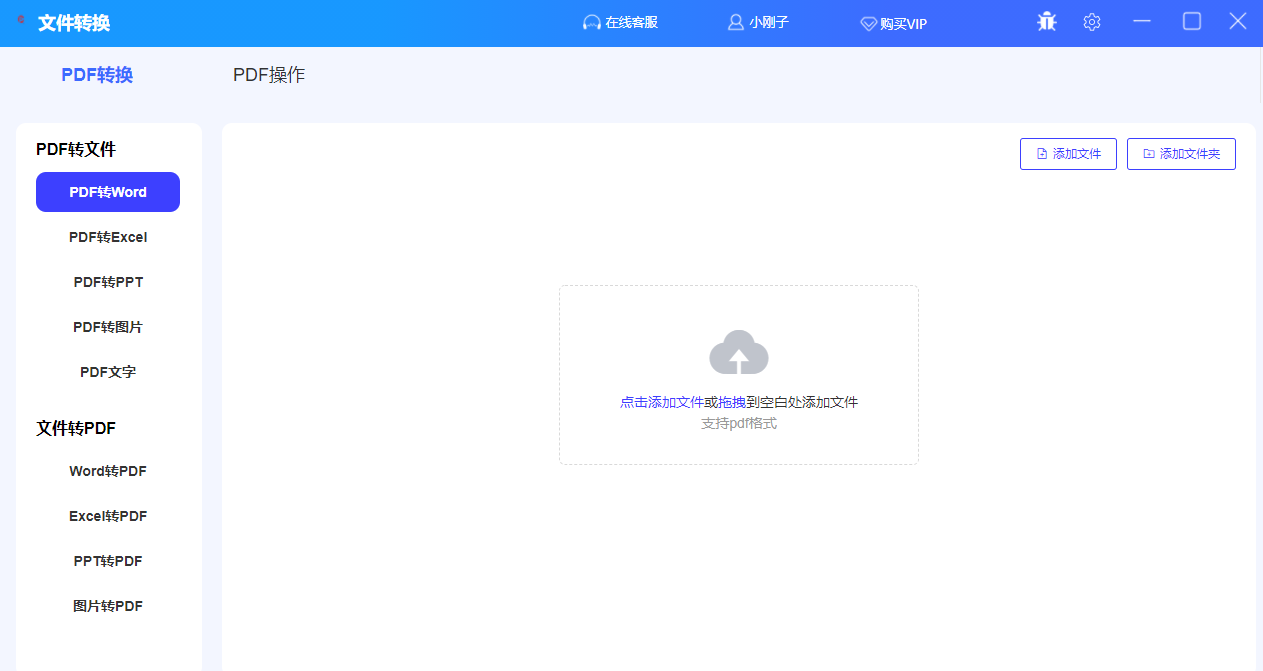This screenshot has height=671, width=1263.
Task: Select PDF转图片 in the sidebar
Action: pyautogui.click(x=108, y=327)
